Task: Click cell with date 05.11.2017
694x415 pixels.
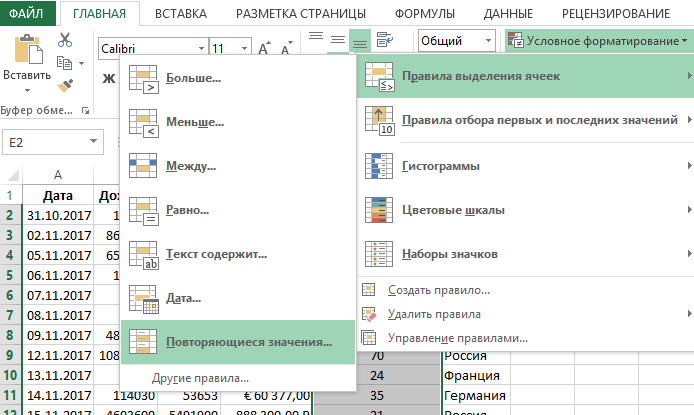Action: click(x=58, y=255)
